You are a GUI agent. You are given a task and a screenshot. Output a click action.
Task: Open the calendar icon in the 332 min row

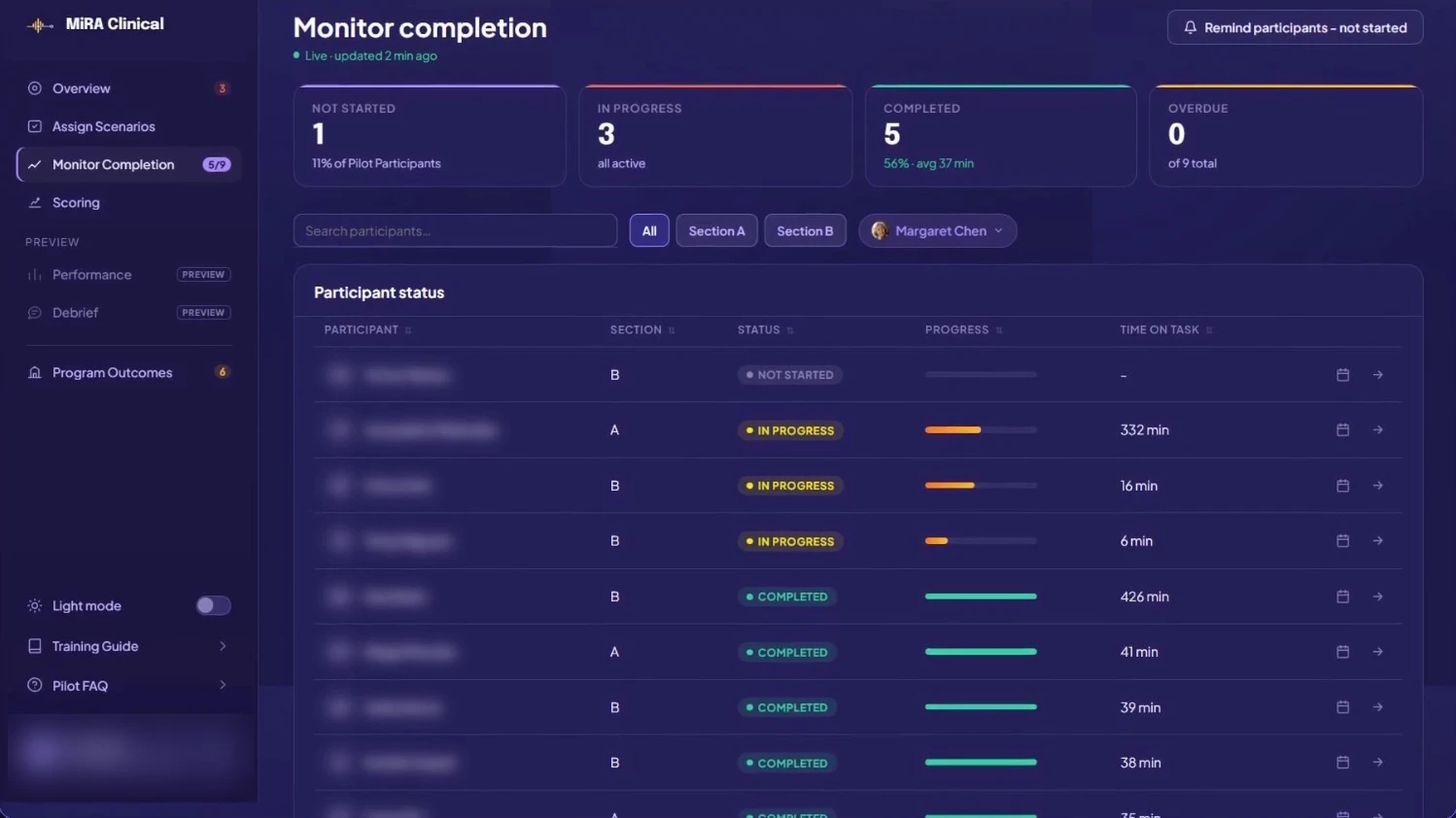coord(1342,429)
